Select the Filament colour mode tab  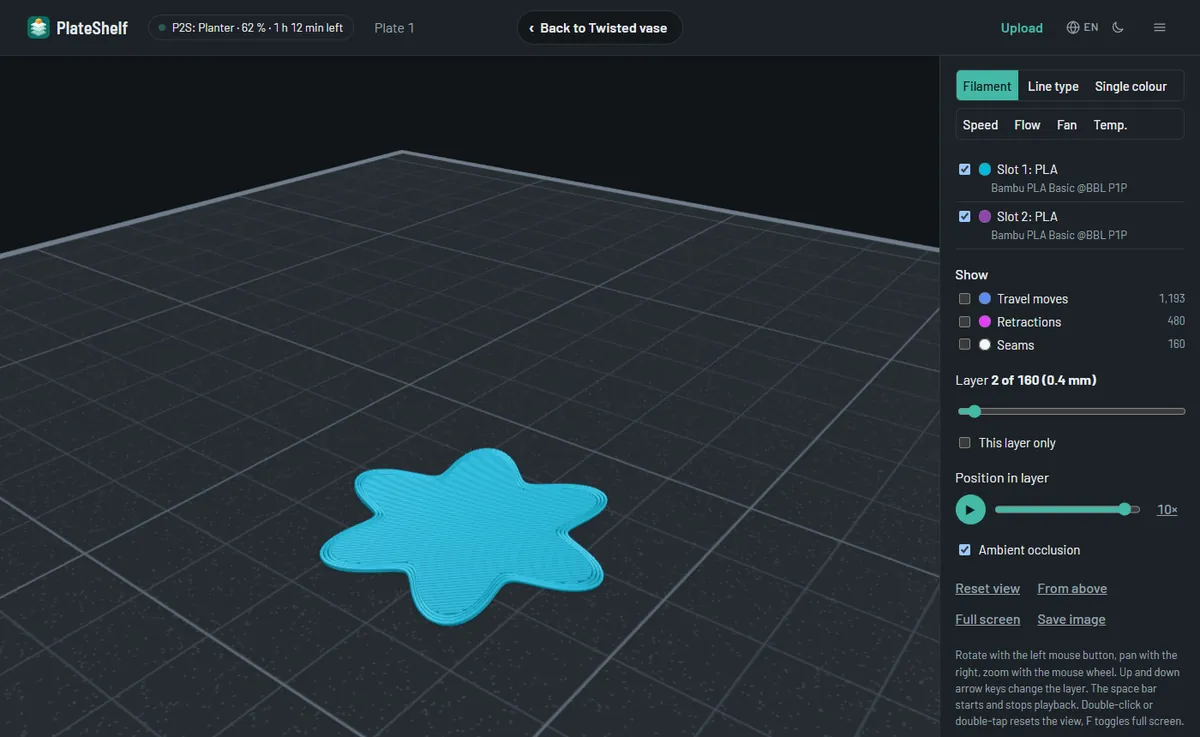[987, 86]
